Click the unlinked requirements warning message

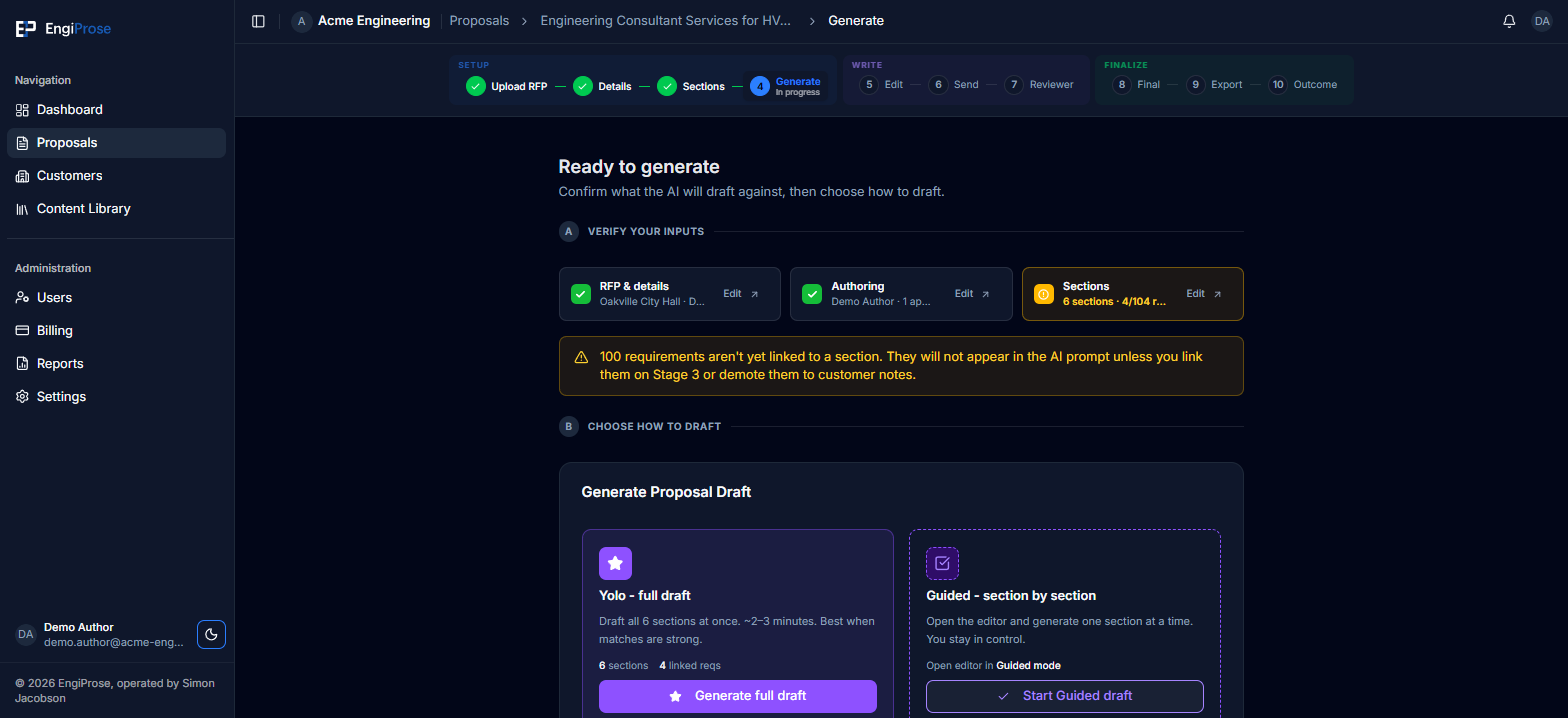(901, 366)
